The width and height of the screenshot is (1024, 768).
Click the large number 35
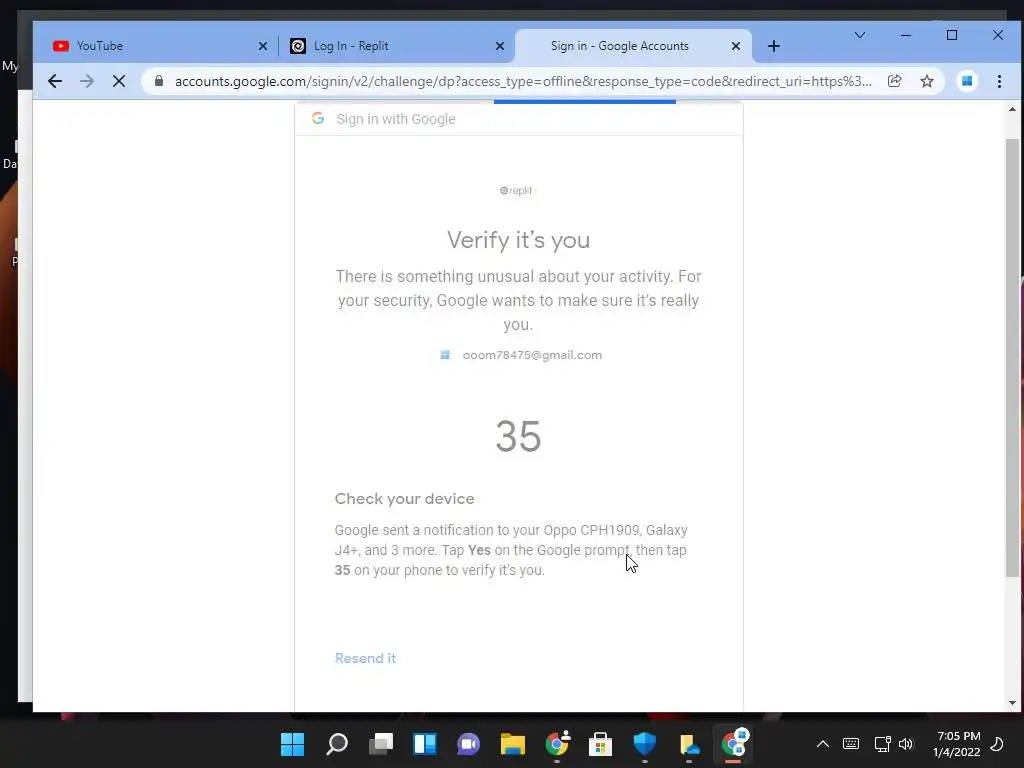click(x=519, y=436)
